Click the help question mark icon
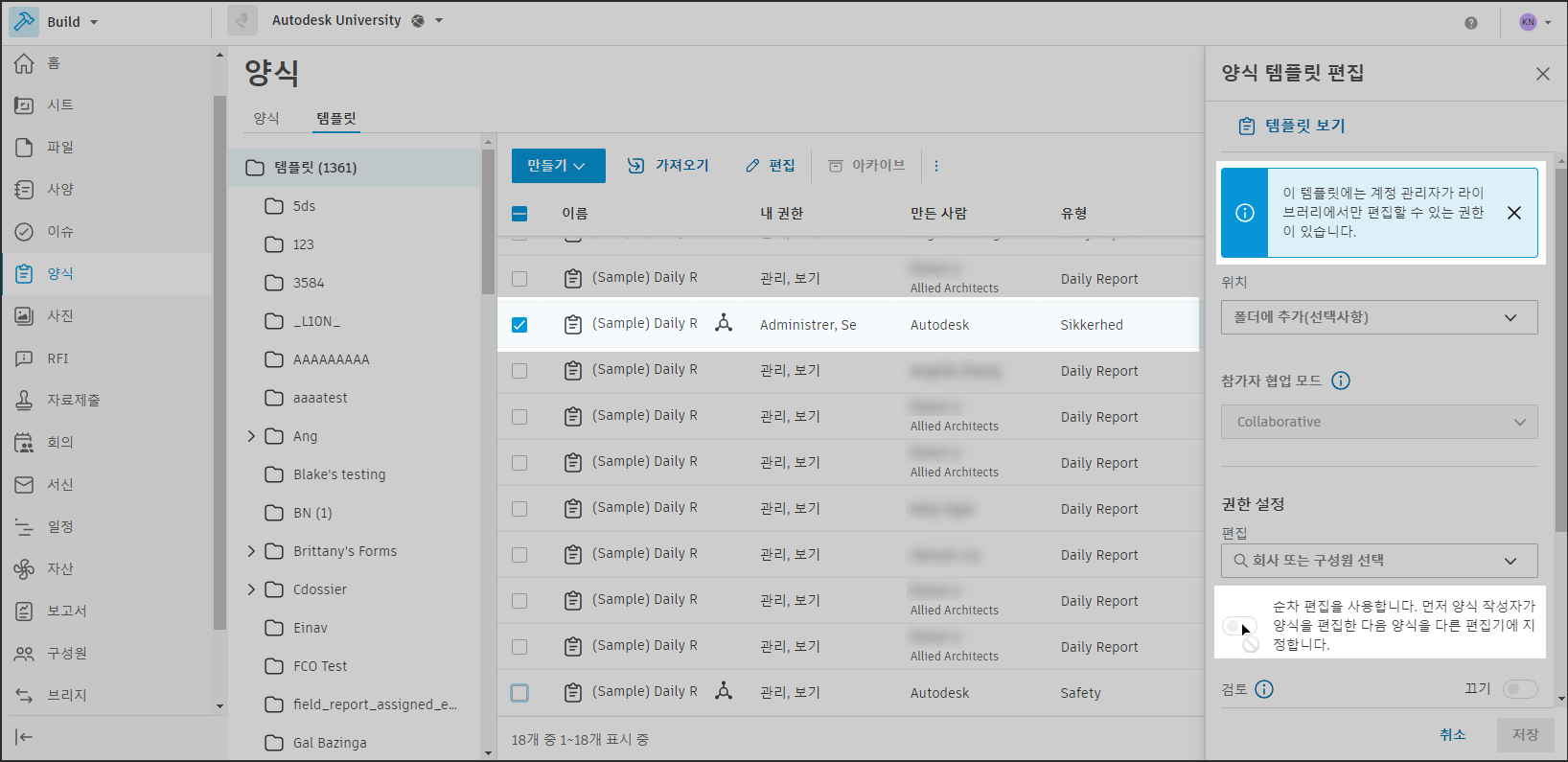The image size is (1568, 762). pos(1471,23)
